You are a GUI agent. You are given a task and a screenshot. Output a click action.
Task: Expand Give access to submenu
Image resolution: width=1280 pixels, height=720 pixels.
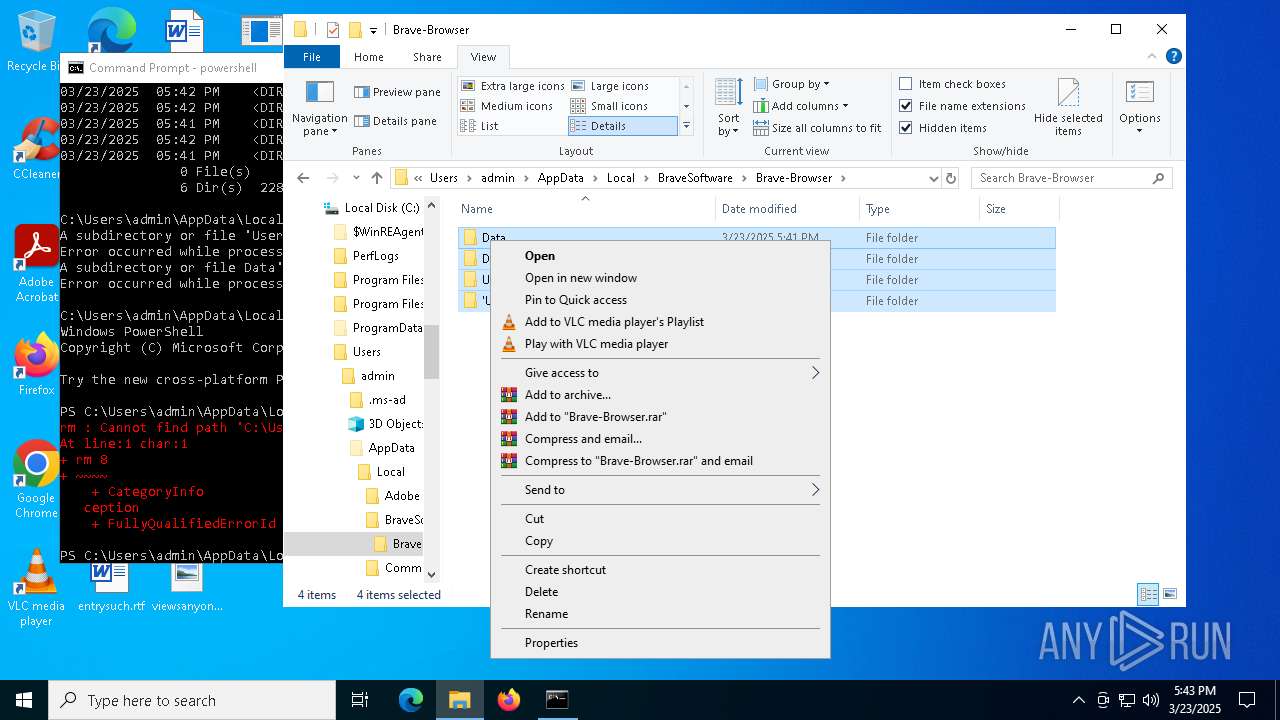coord(660,373)
